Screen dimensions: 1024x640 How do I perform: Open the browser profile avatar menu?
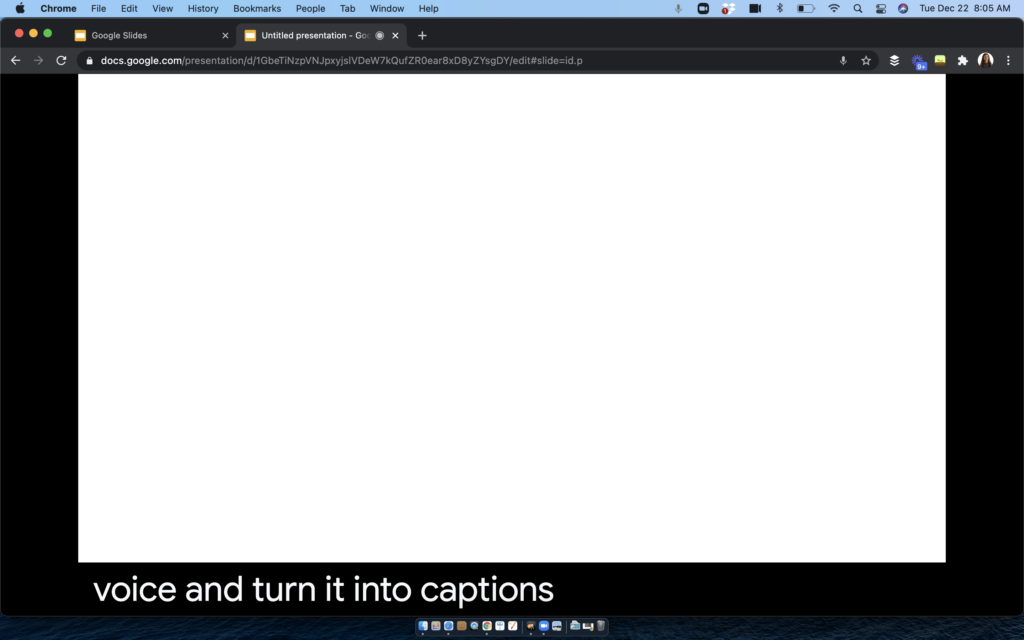[x=986, y=60]
